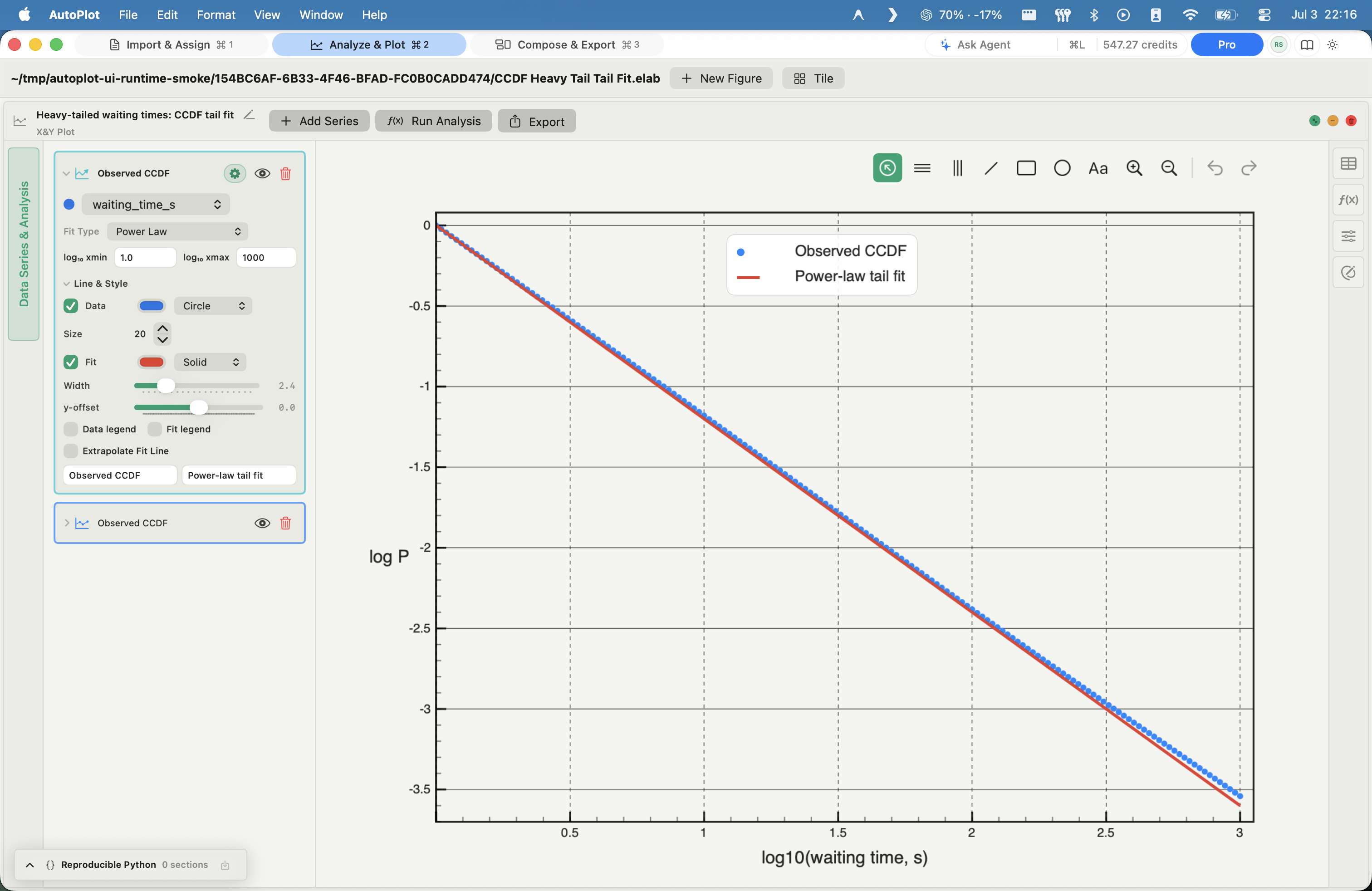1372x891 pixels.
Task: Switch to Import & Assign tab
Action: pos(171,44)
